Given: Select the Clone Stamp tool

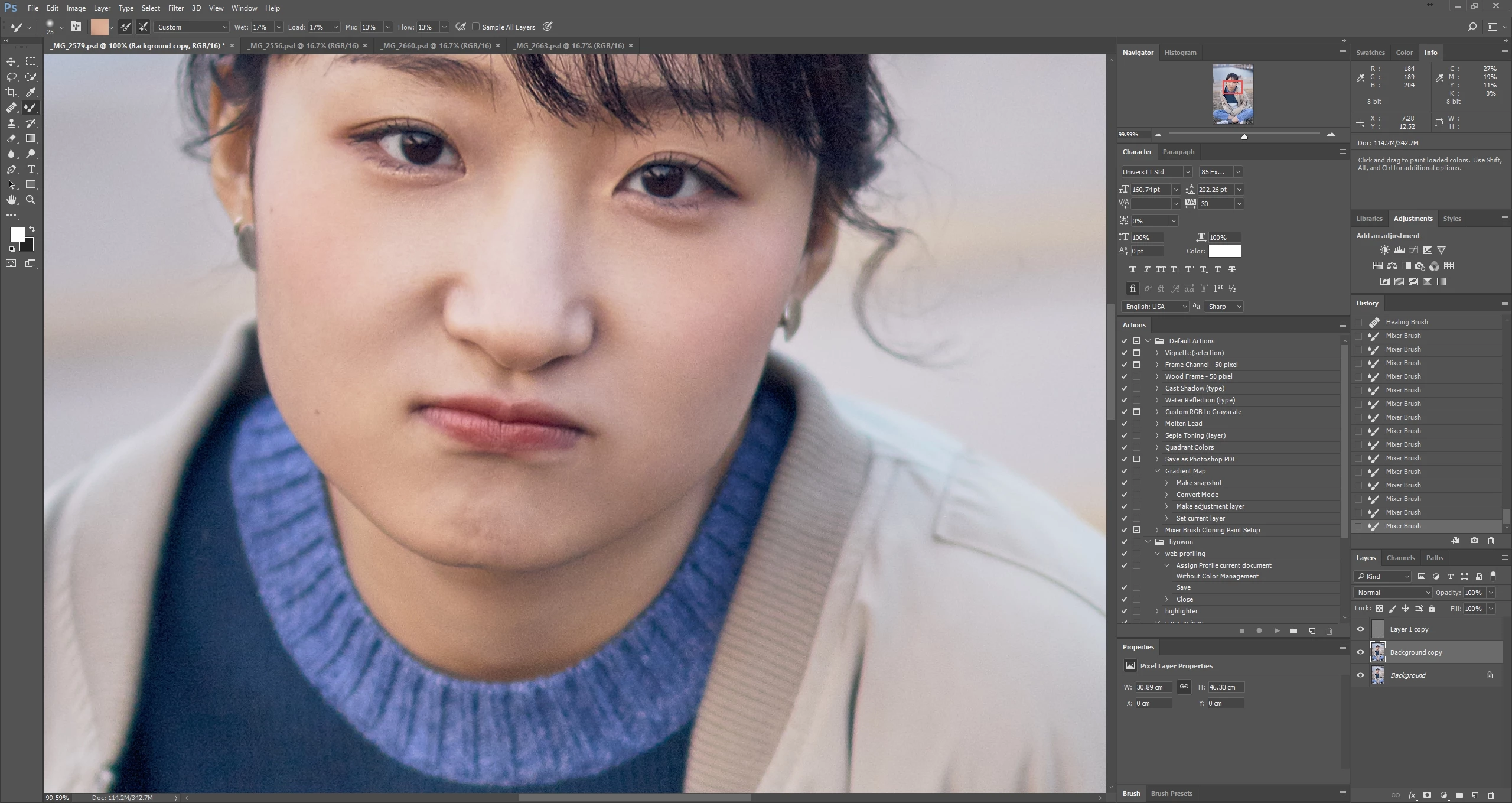Looking at the screenshot, I should [x=11, y=123].
